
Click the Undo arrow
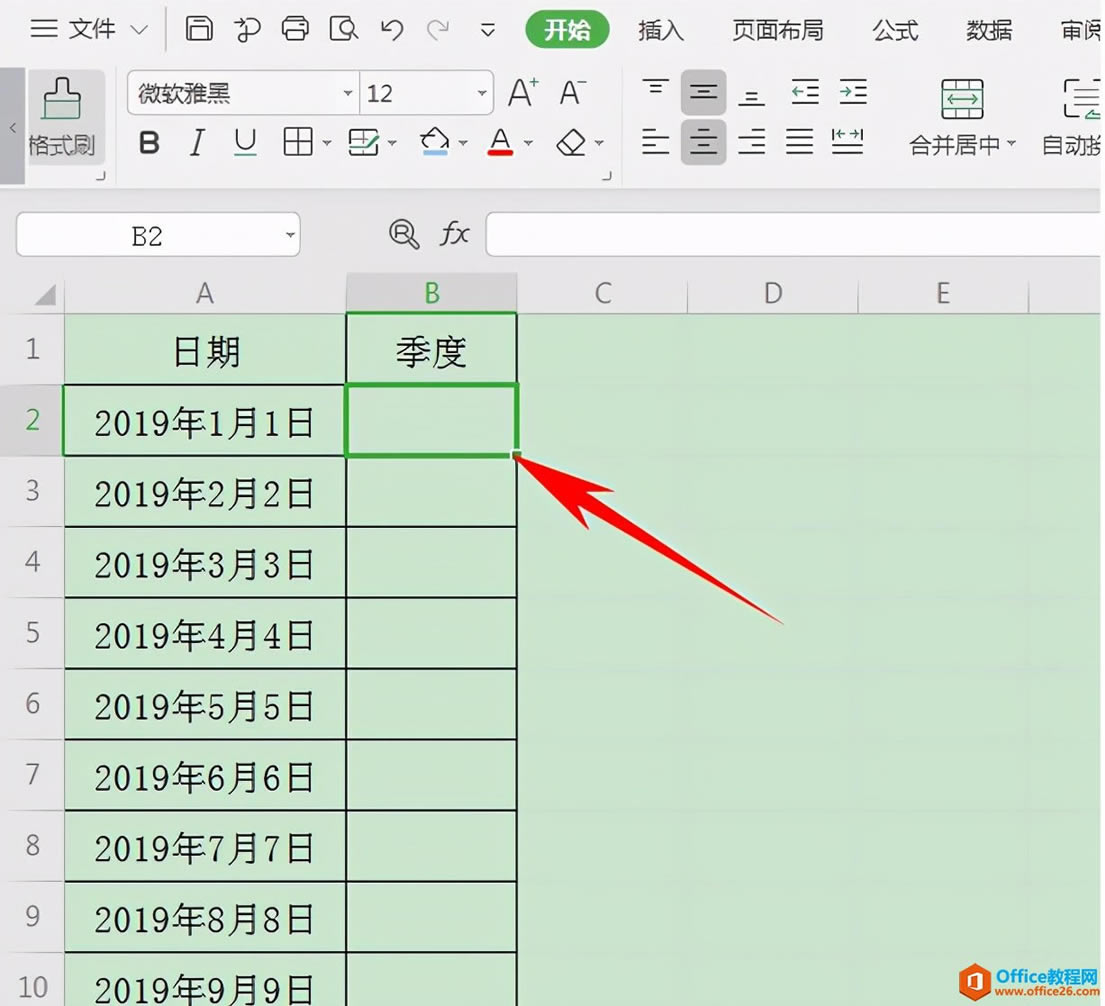click(x=392, y=30)
